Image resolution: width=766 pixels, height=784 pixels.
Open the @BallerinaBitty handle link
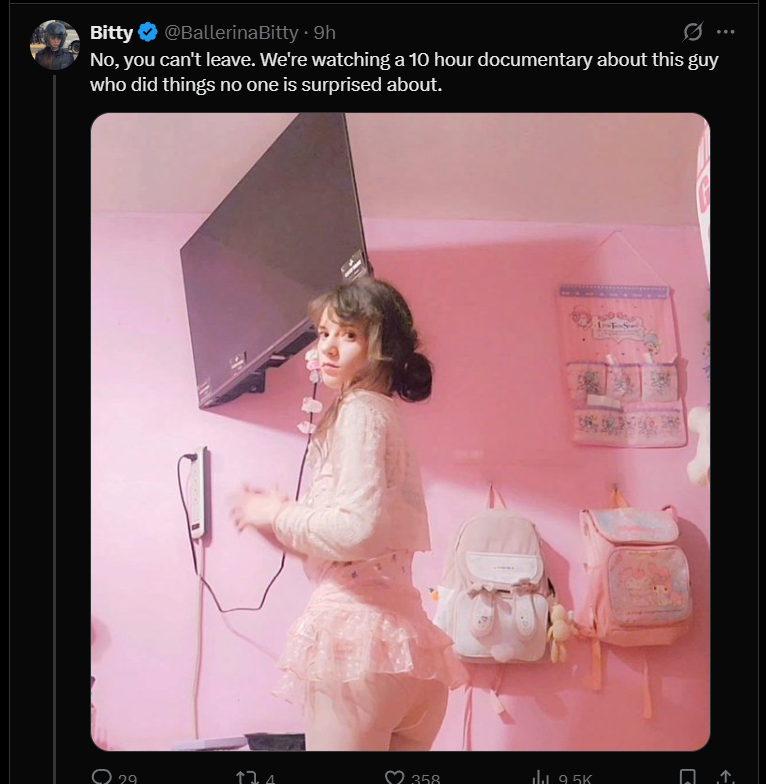(232, 32)
